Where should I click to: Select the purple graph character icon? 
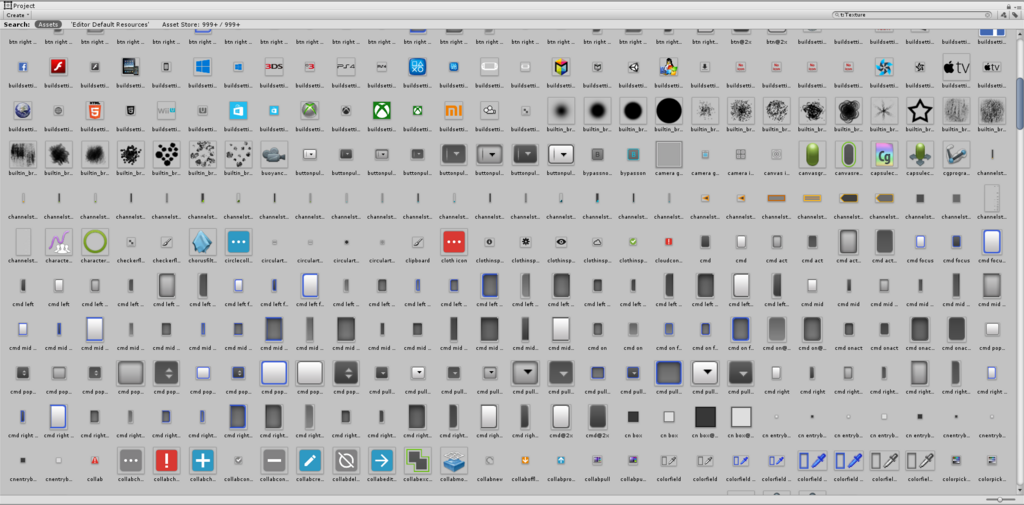click(x=59, y=242)
